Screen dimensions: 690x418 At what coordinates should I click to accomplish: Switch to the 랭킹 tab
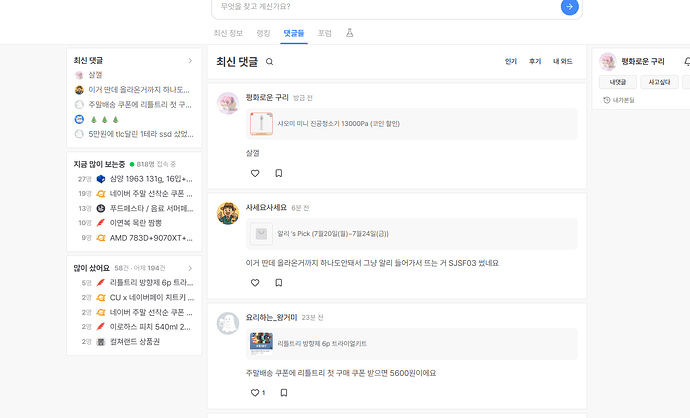point(263,33)
